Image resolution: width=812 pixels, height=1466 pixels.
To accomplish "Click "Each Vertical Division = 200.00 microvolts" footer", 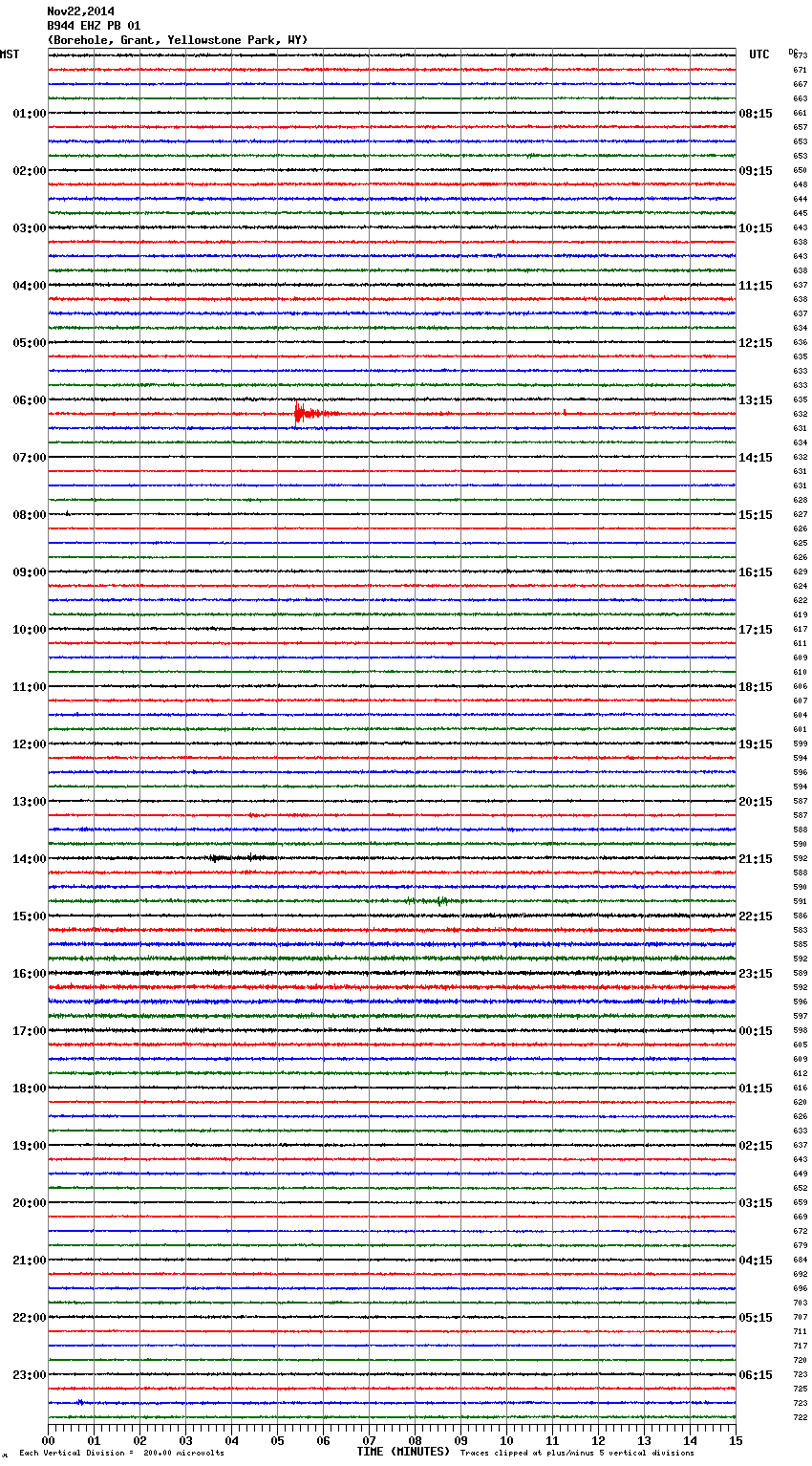I will pyautogui.click(x=121, y=1453).
